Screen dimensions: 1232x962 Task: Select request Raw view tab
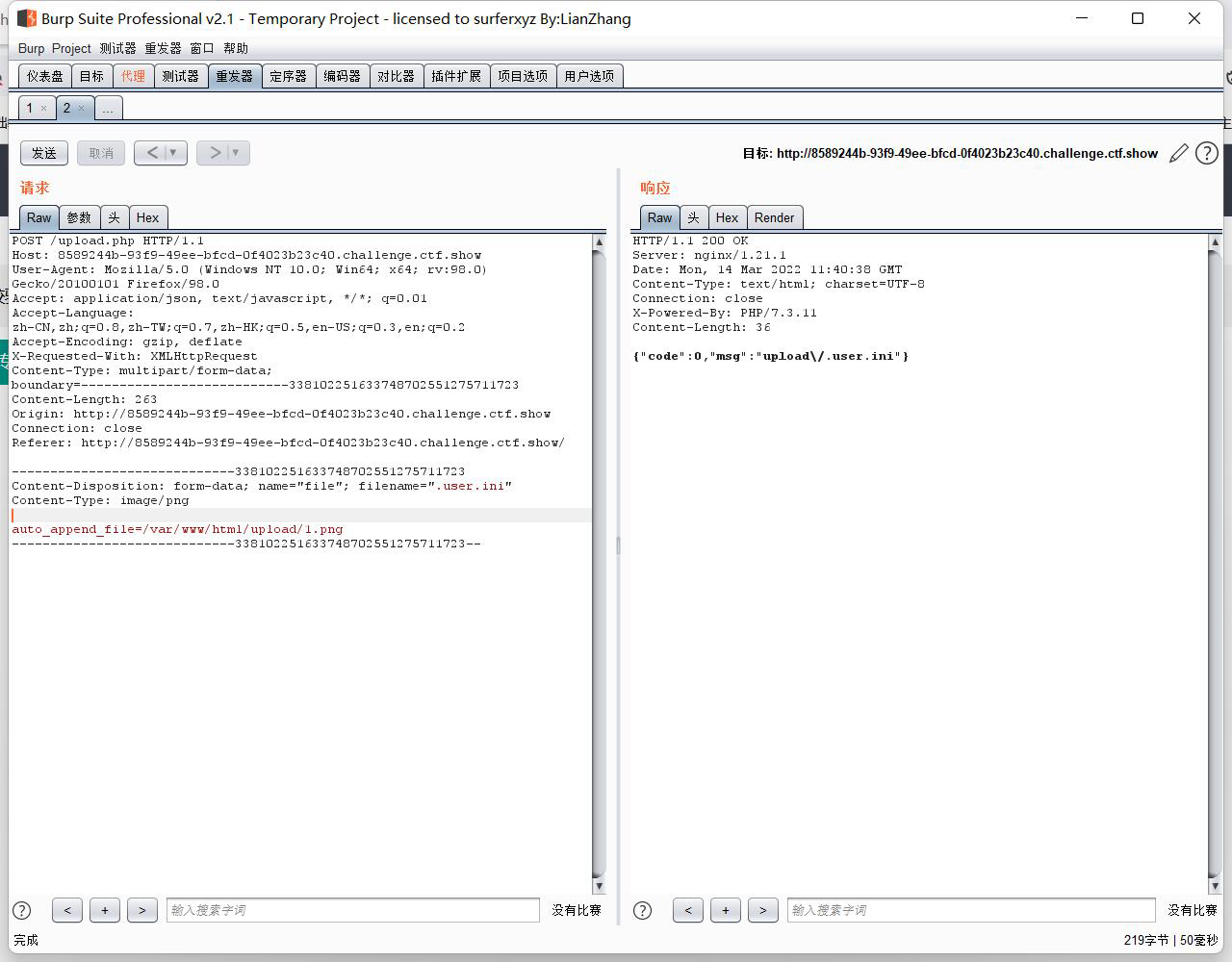tap(39, 217)
